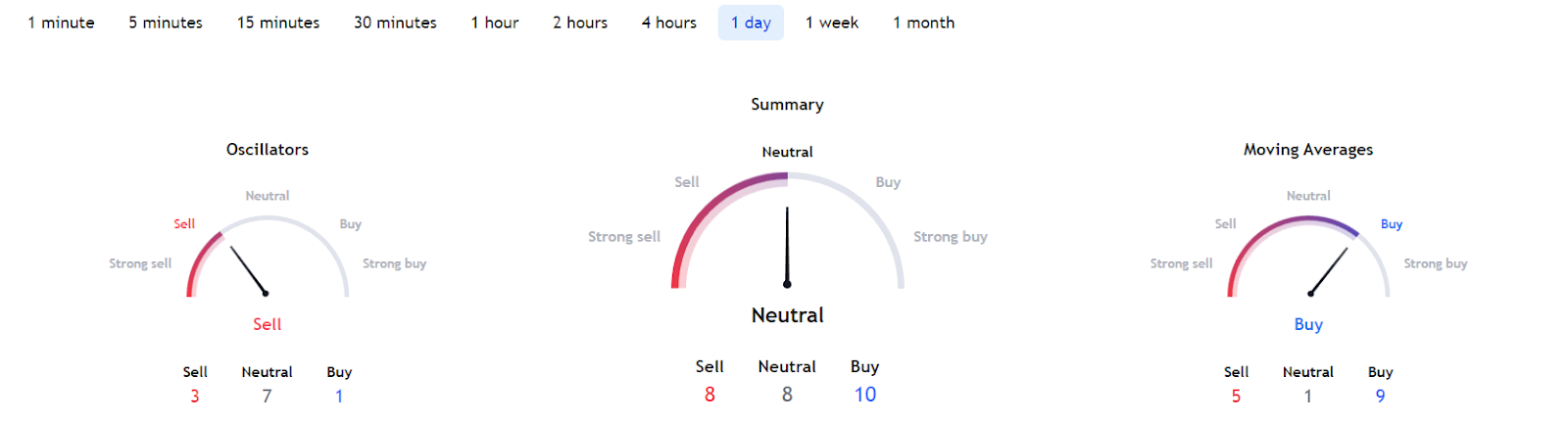The image size is (1568, 424).
Task: Switch to the 5 minutes timeframe
Action: 166,23
